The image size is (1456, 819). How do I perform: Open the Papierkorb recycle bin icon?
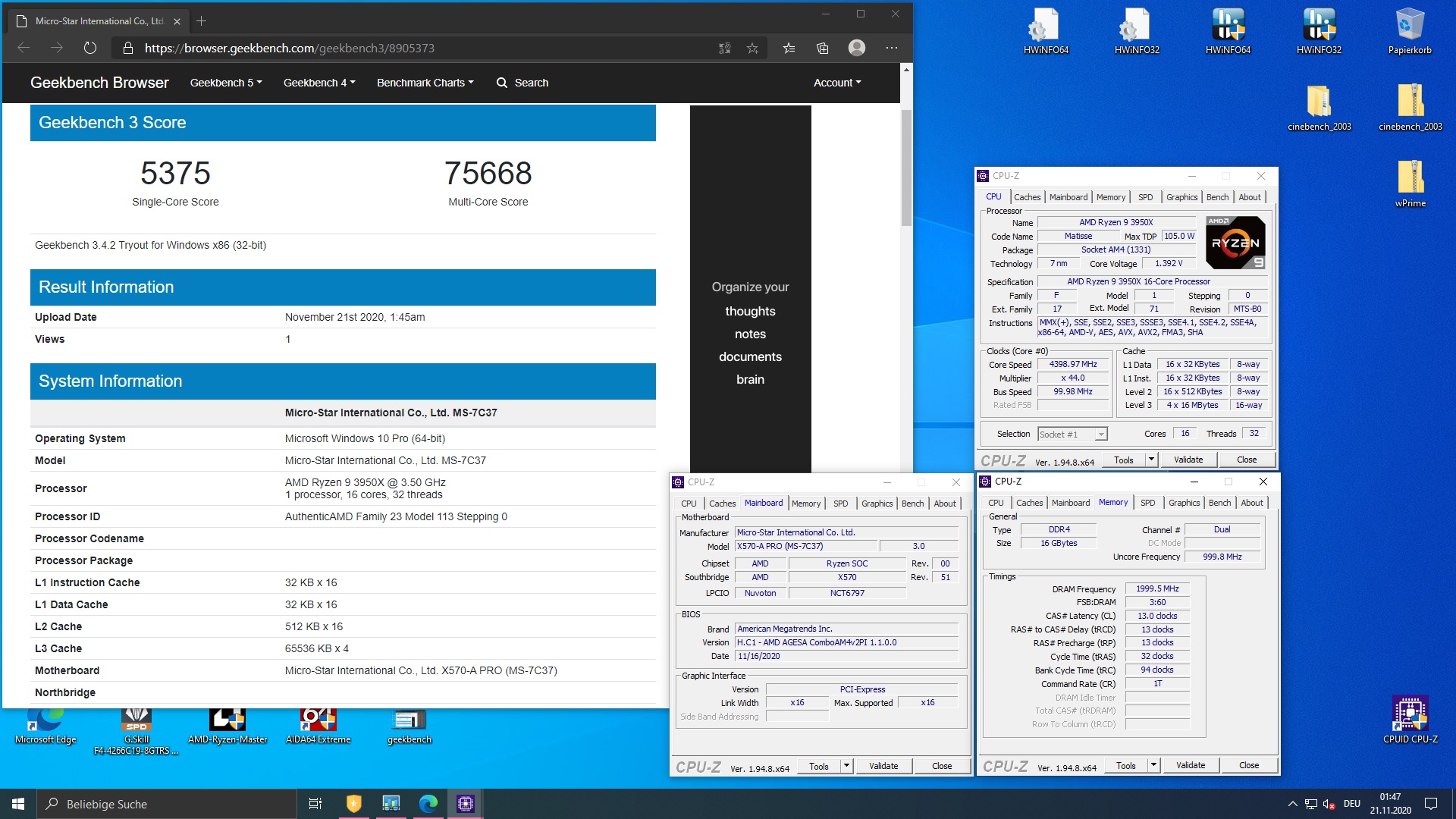coord(1410,31)
